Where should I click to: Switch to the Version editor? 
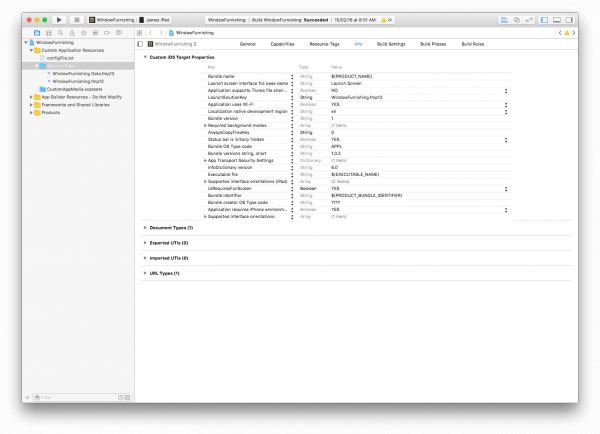coord(529,20)
